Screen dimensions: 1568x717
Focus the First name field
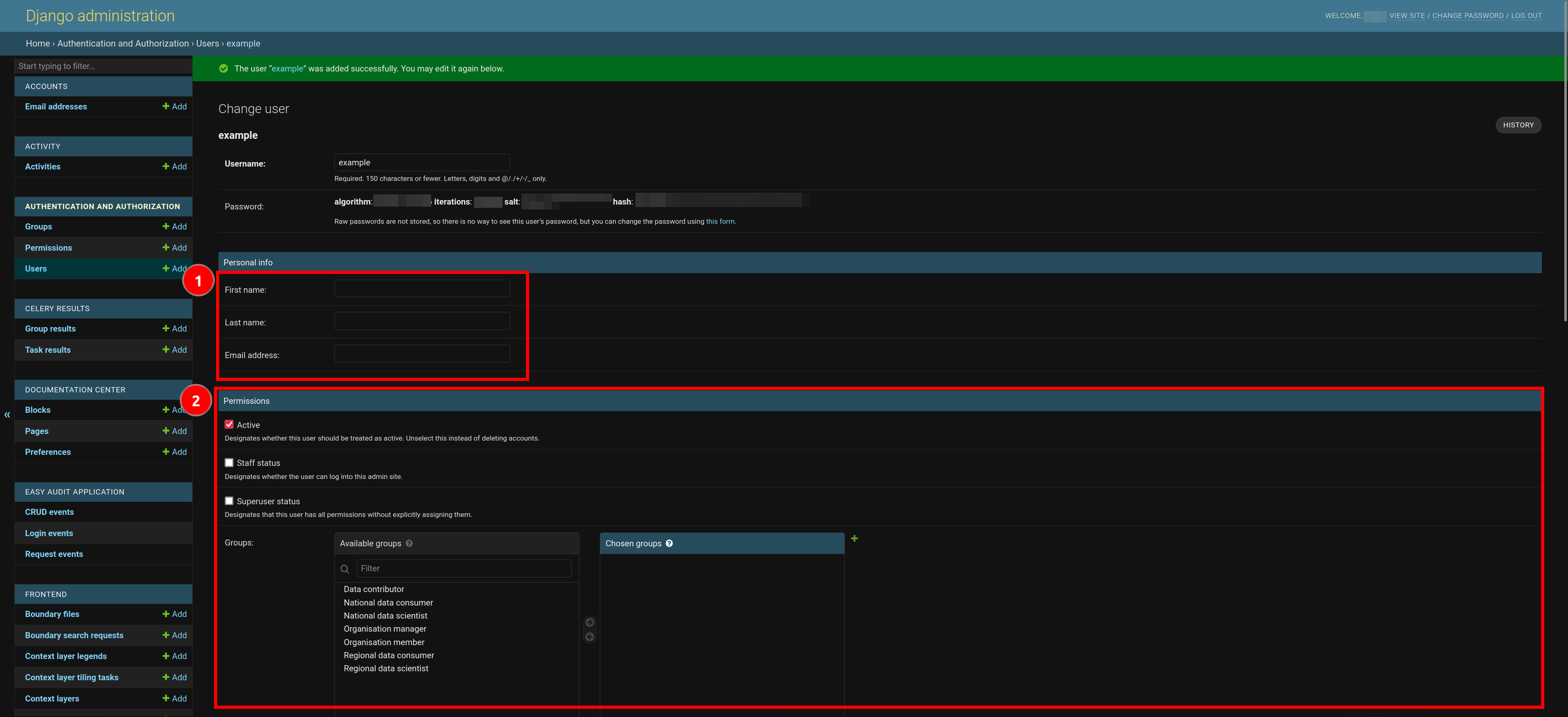point(422,289)
